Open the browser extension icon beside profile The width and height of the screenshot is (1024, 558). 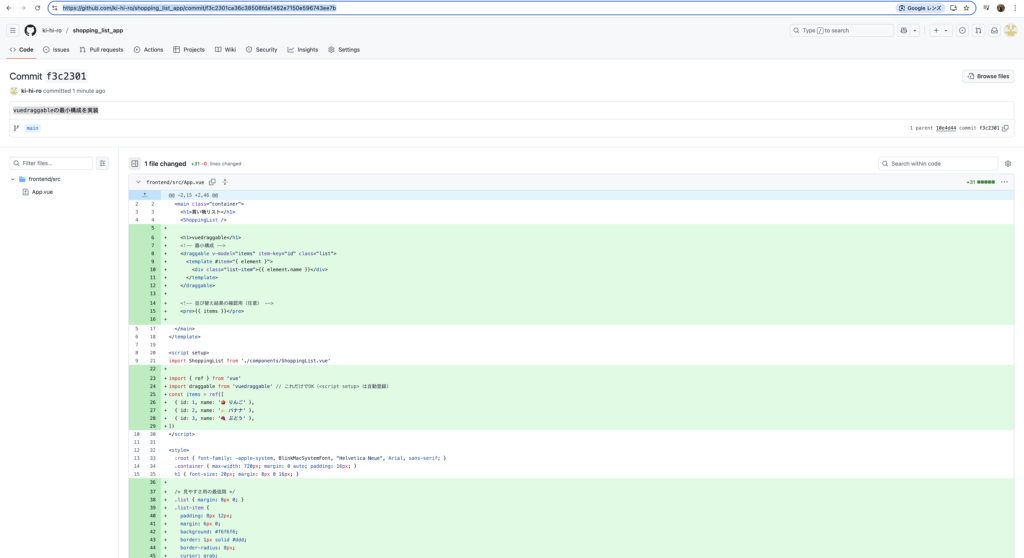[986, 8]
